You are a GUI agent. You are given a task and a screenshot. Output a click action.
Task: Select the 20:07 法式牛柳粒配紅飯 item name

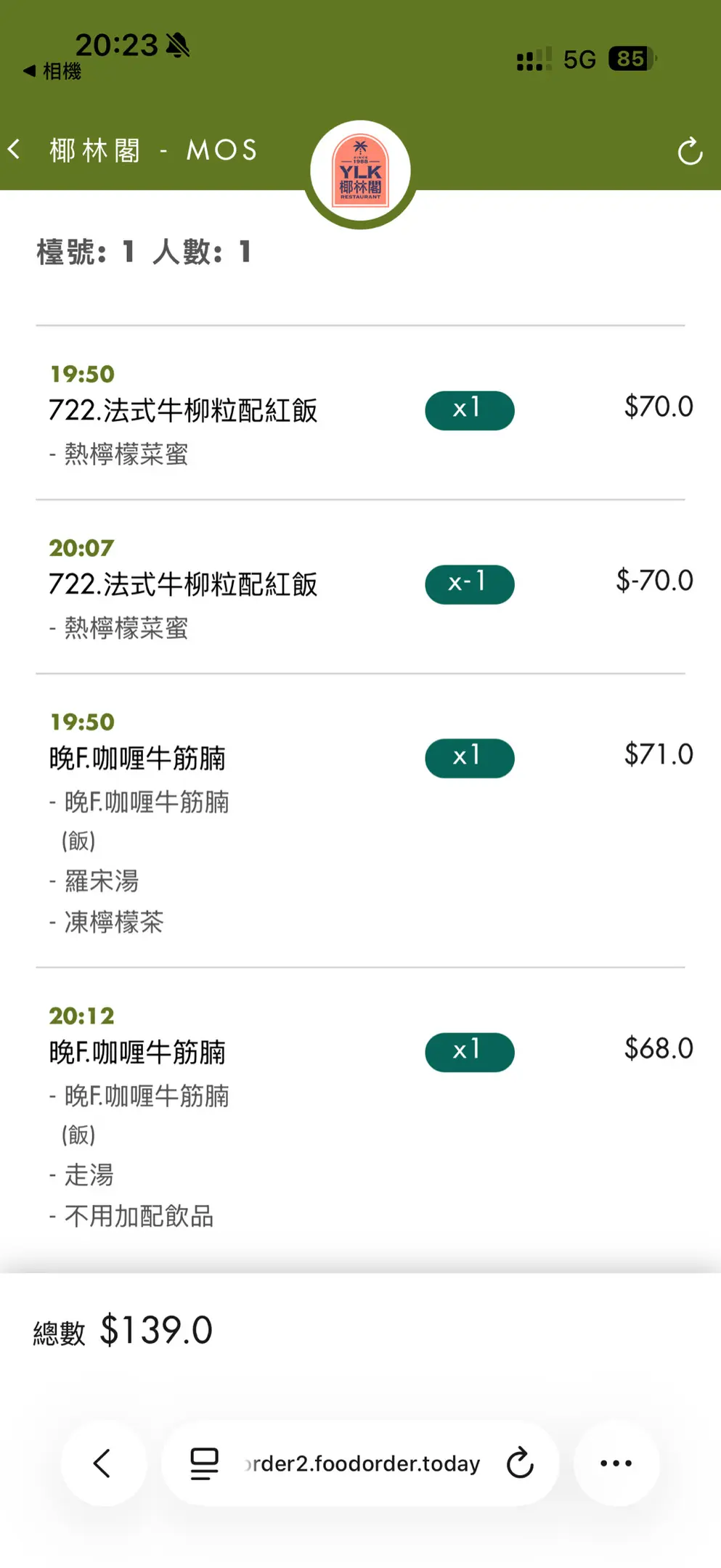(x=183, y=584)
